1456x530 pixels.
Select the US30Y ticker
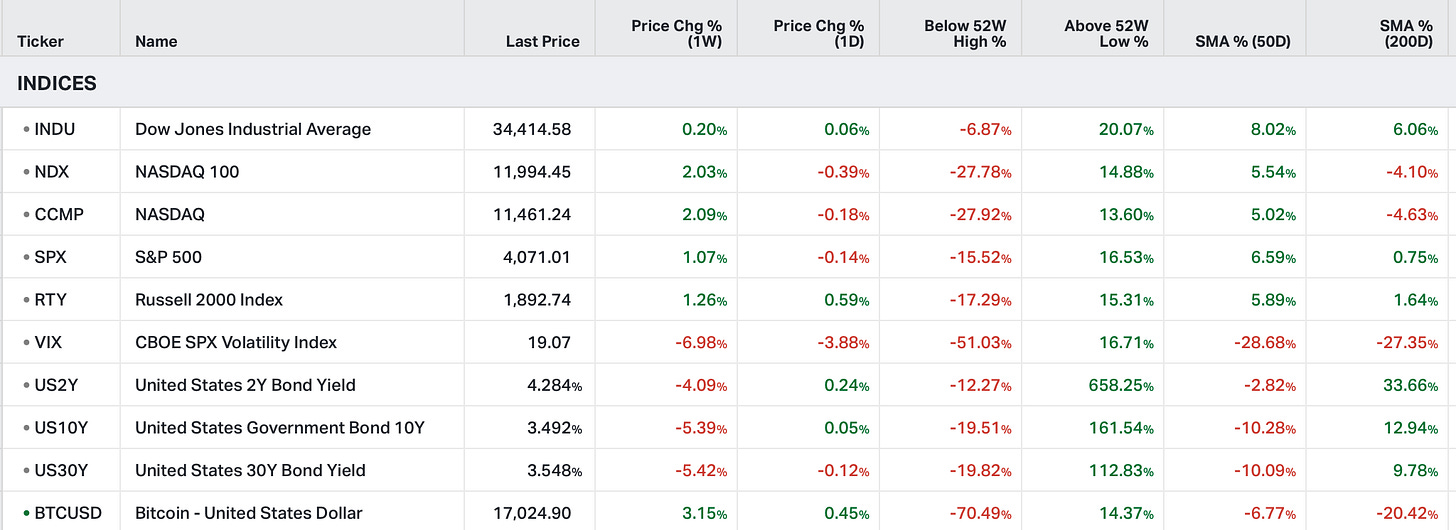pyautogui.click(x=61, y=470)
